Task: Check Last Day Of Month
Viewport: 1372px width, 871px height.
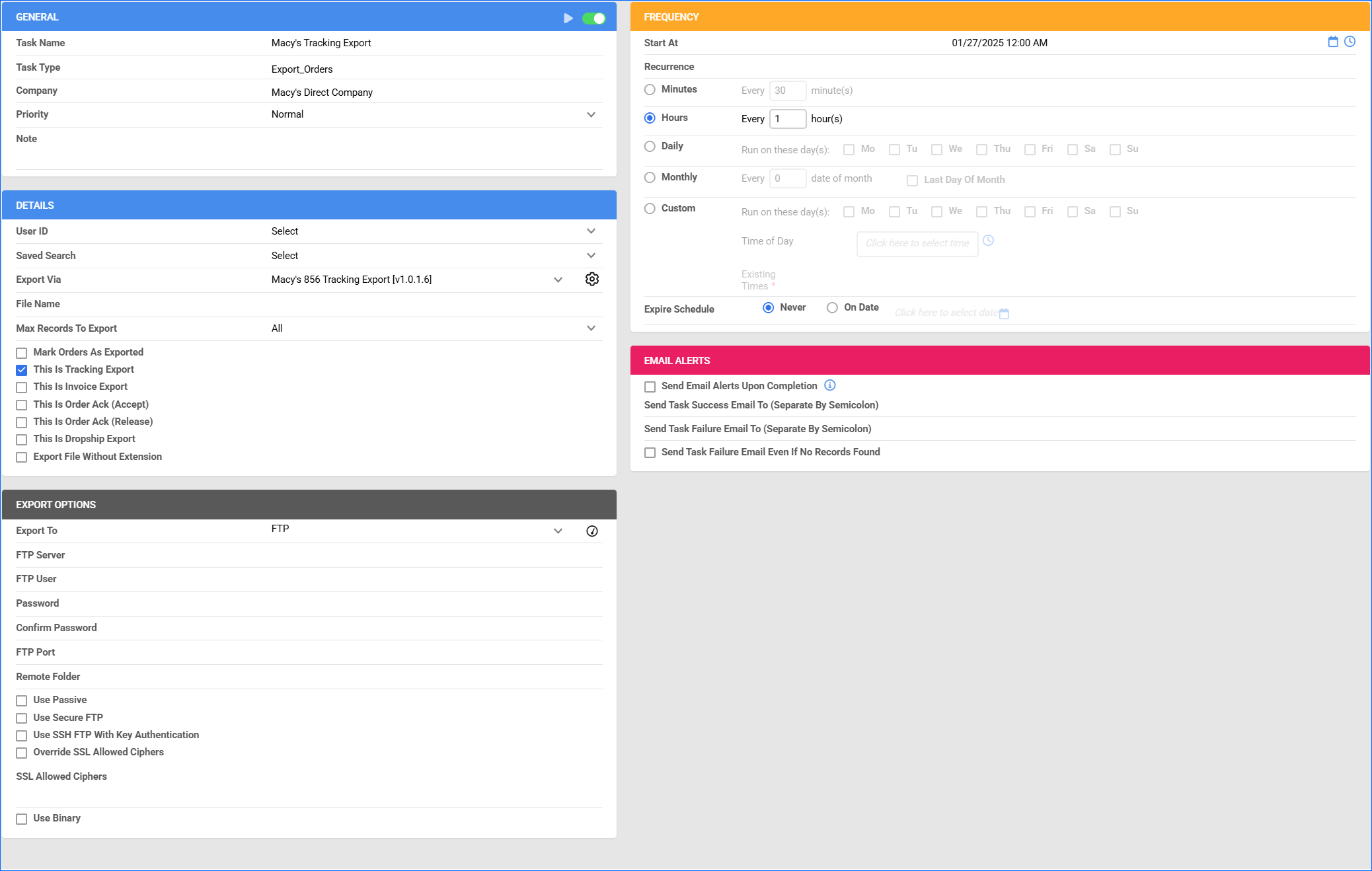Action: [912, 180]
